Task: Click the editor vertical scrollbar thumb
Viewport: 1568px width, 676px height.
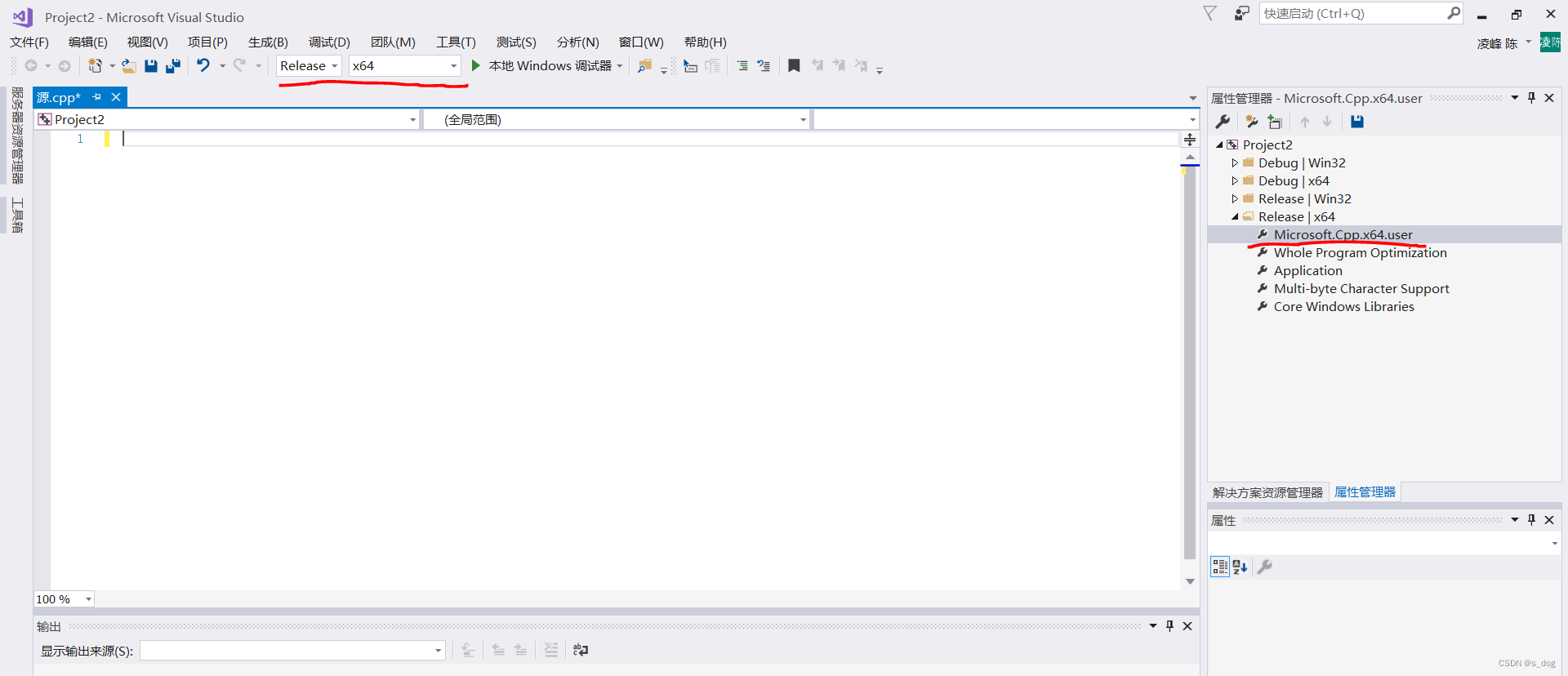Action: coord(1190,363)
